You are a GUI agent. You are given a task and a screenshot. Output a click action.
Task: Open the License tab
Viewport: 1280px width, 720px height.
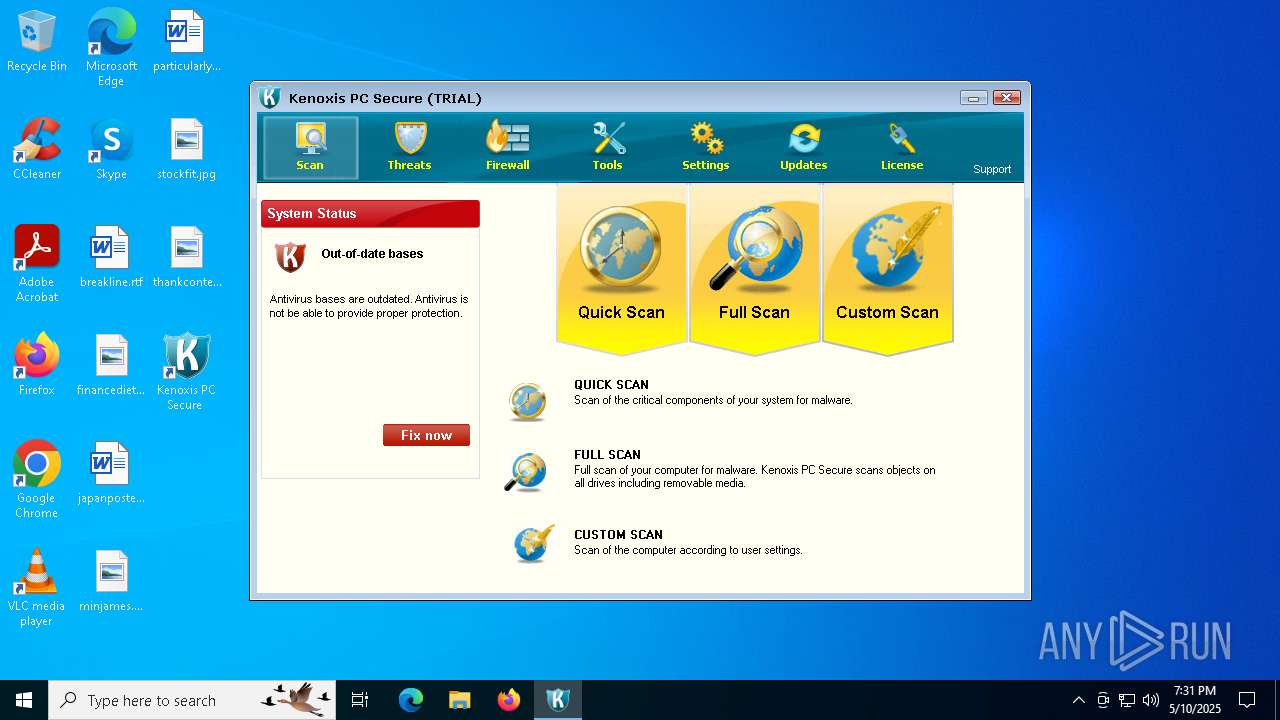point(902,147)
